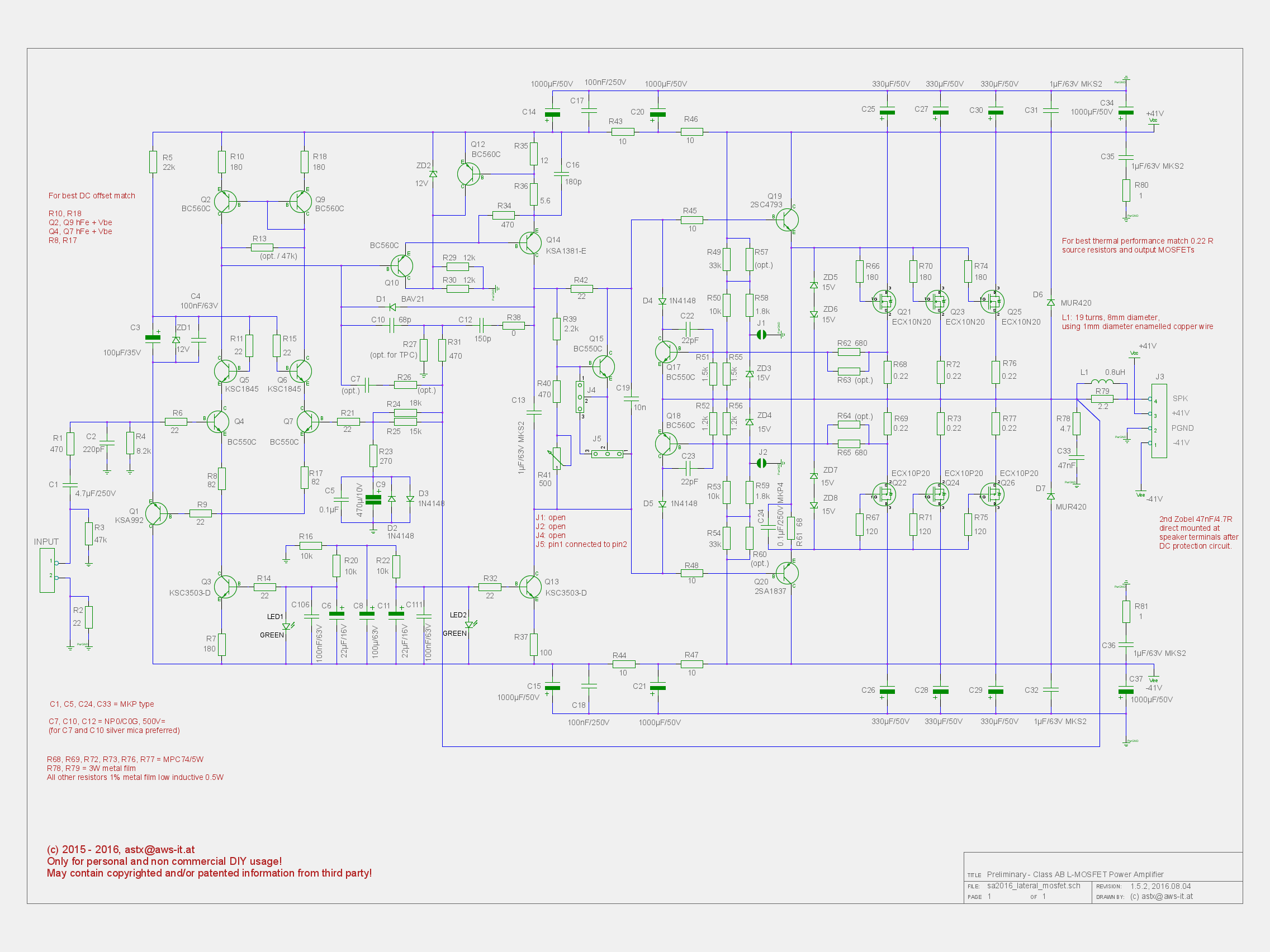Click the Q1 KSA992 transistor

tap(156, 513)
